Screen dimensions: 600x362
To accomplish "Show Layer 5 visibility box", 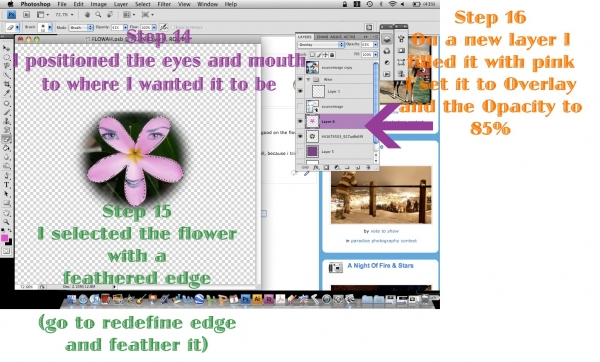I will click(x=300, y=152).
